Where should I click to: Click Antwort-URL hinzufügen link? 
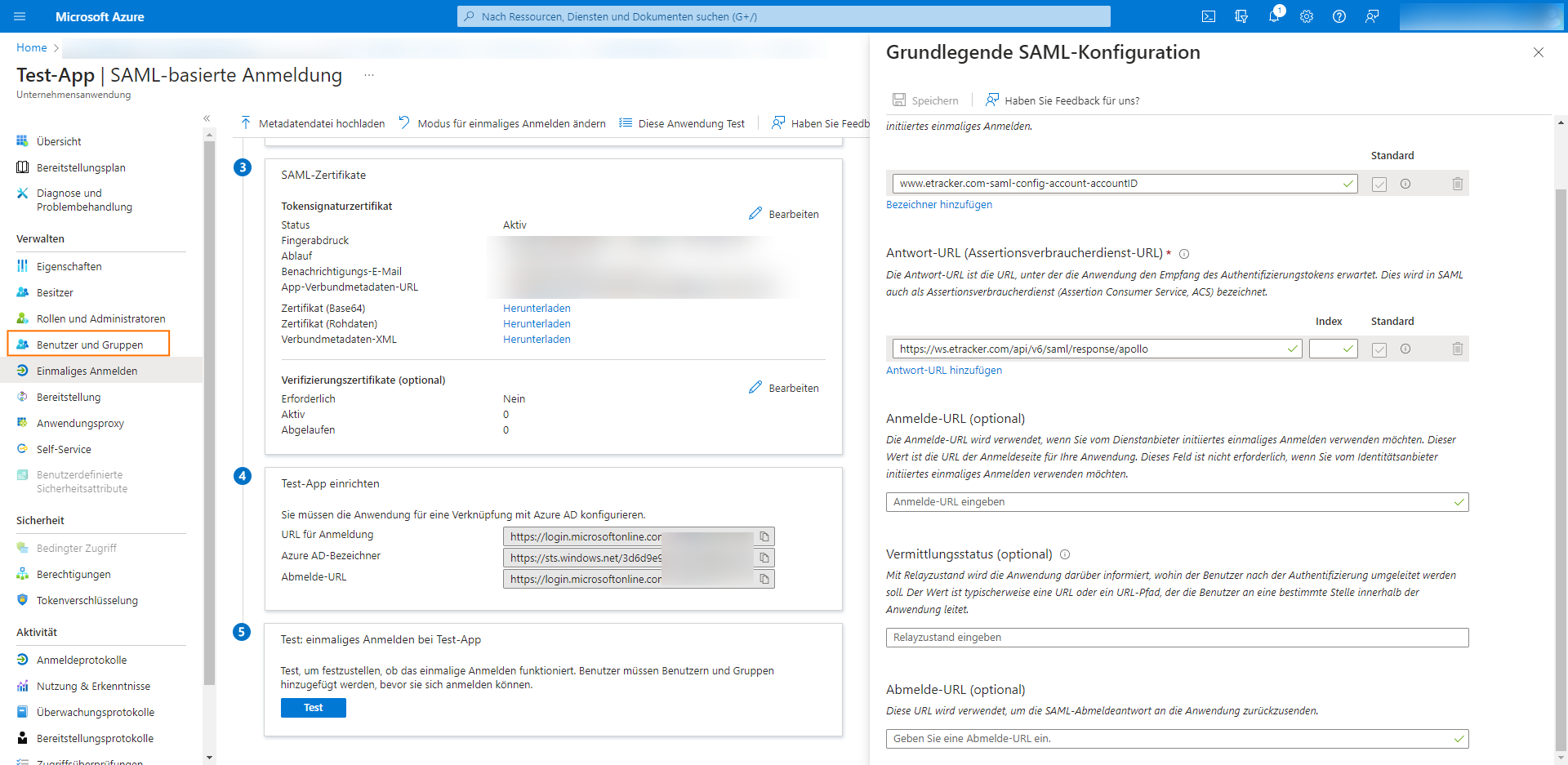944,371
